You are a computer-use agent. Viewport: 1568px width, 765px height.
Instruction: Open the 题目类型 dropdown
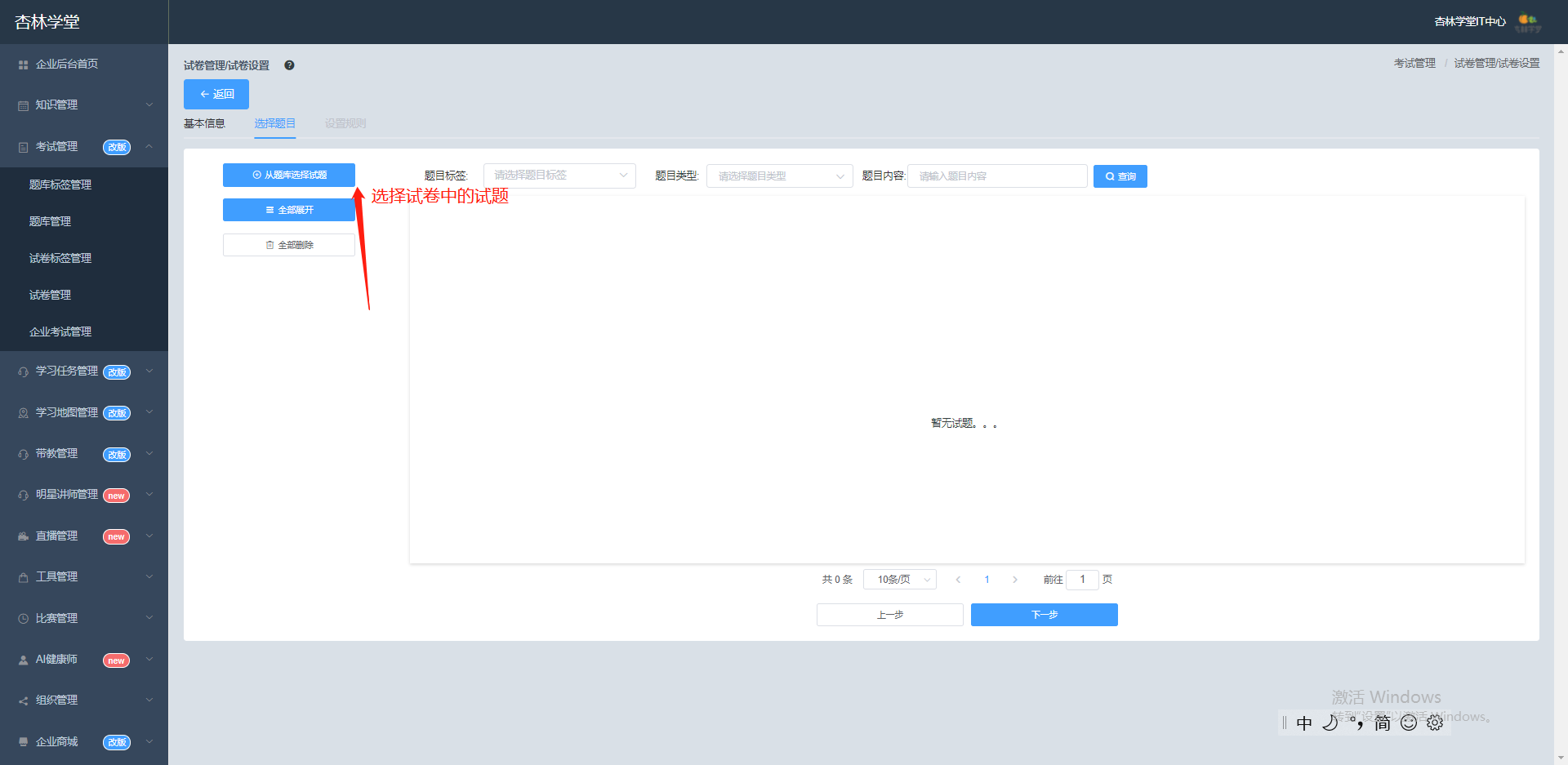[x=779, y=176]
